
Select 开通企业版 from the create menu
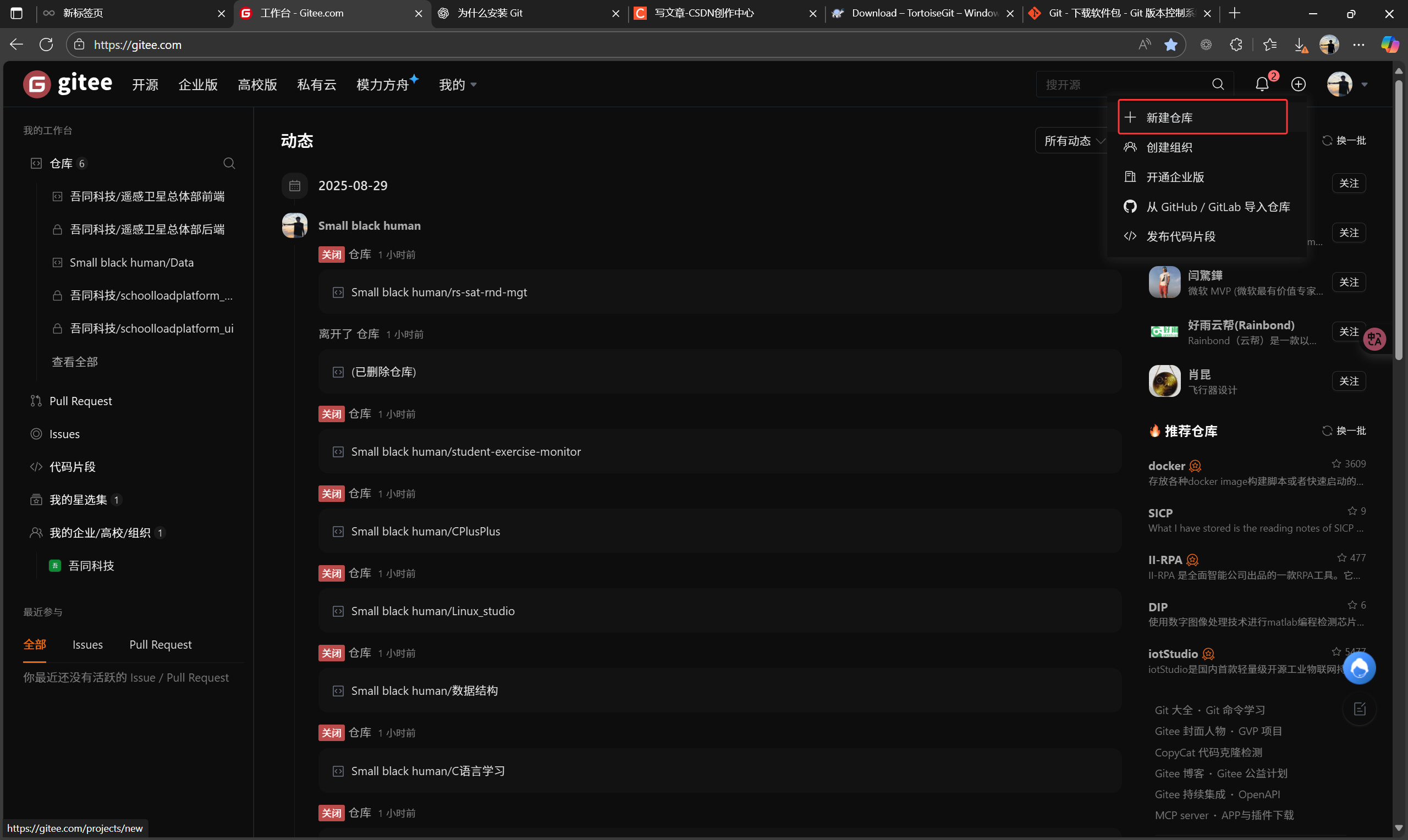click(x=1207, y=177)
